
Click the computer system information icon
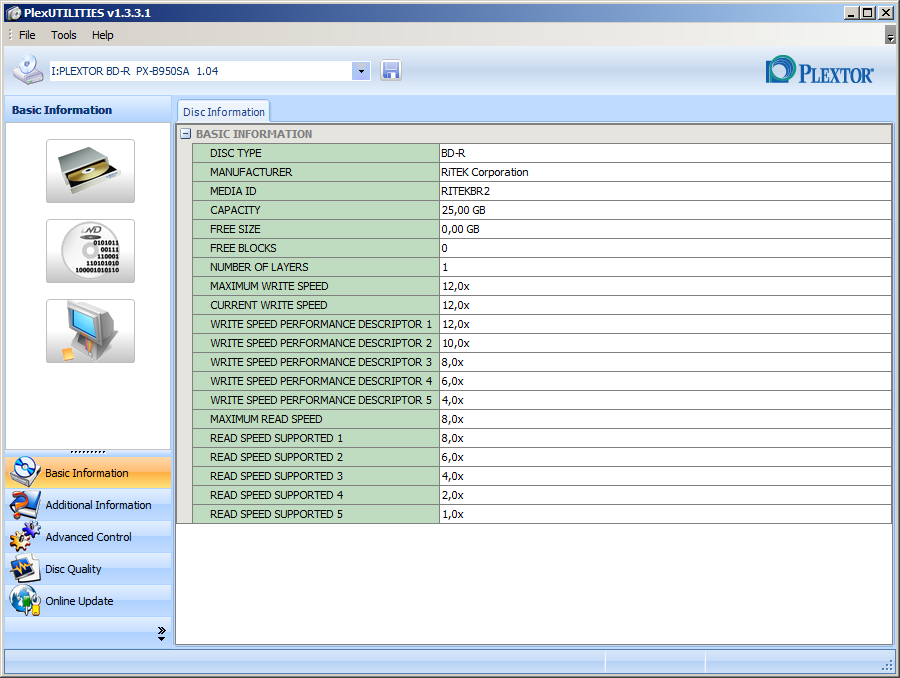pyautogui.click(x=91, y=331)
